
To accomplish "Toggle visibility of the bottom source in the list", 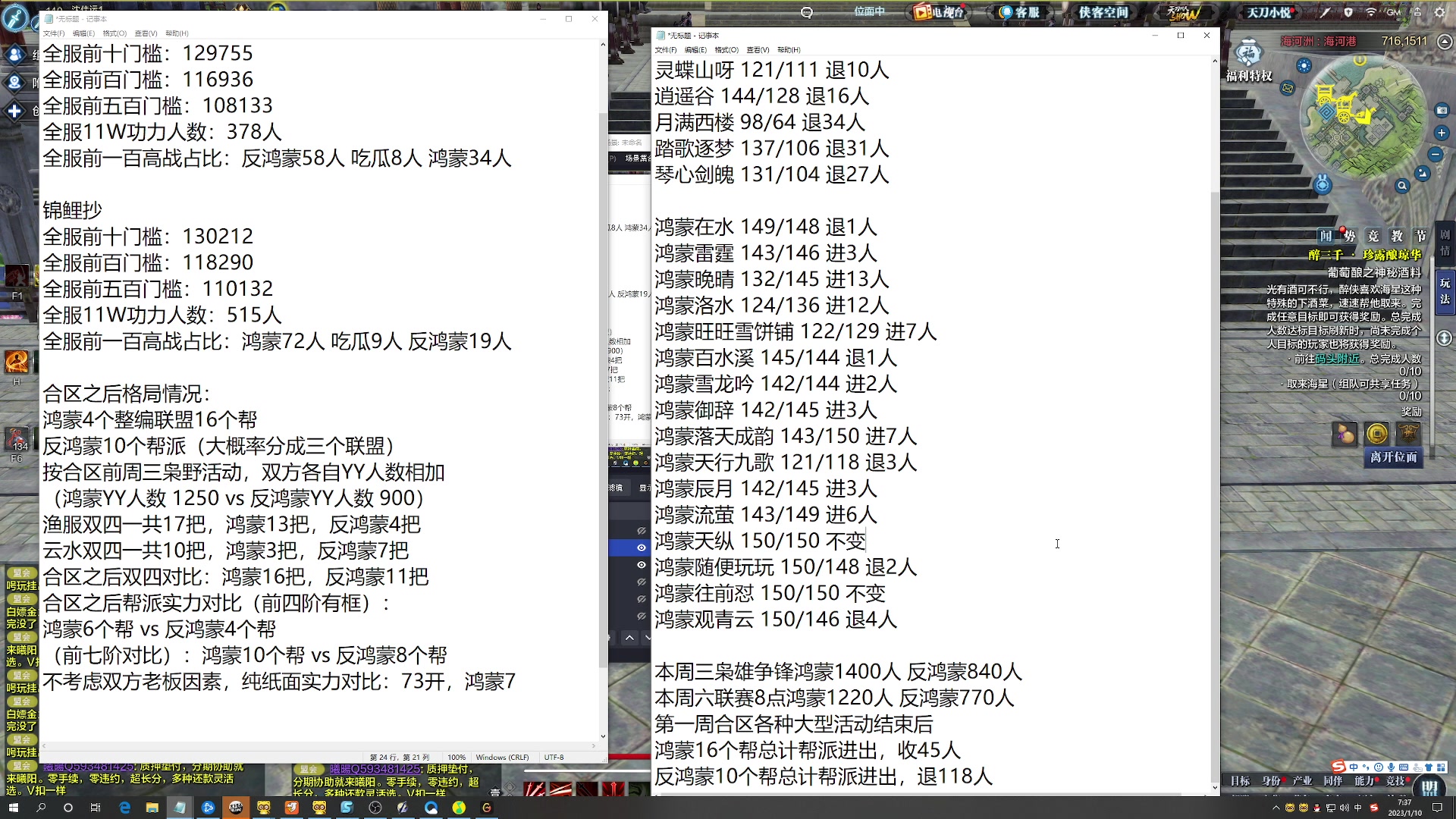I will tap(642, 616).
